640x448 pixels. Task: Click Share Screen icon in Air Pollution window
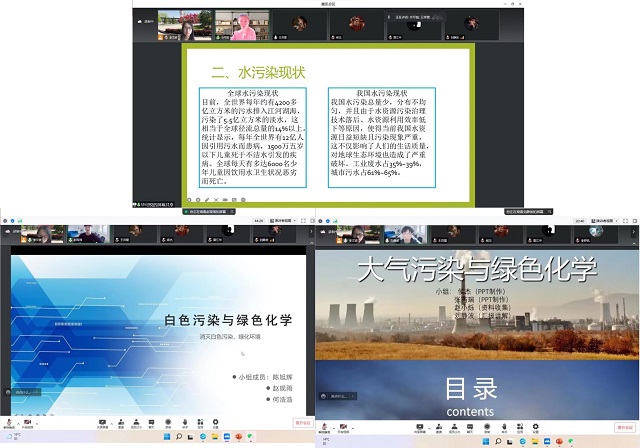(x=420, y=428)
